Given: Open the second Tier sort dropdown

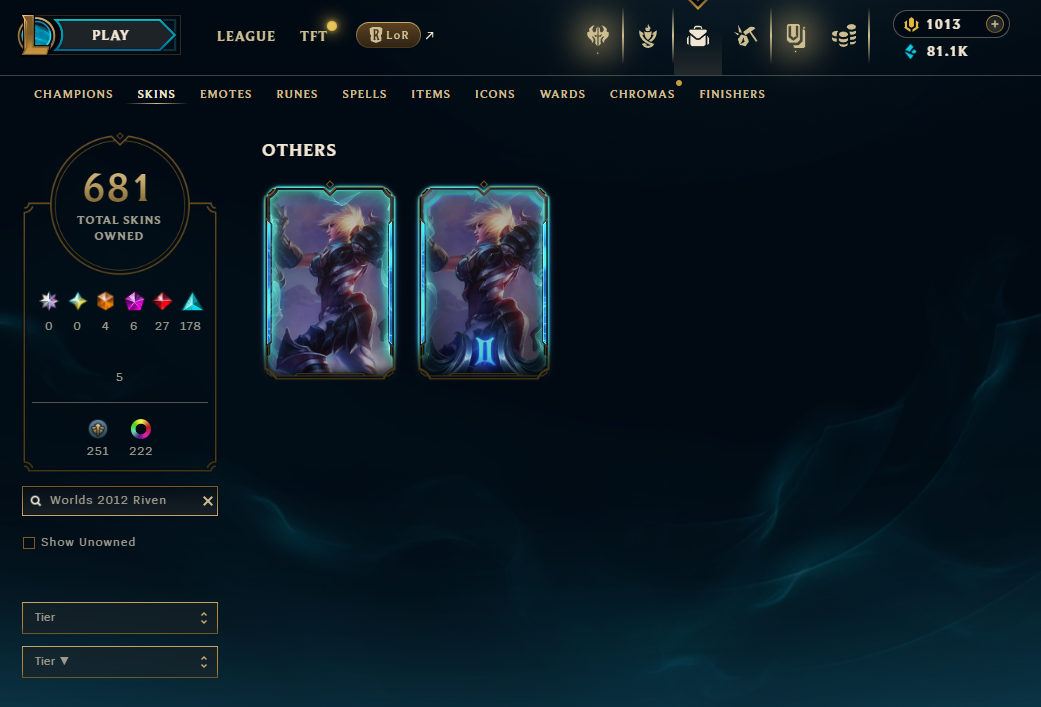Looking at the screenshot, I should point(120,662).
